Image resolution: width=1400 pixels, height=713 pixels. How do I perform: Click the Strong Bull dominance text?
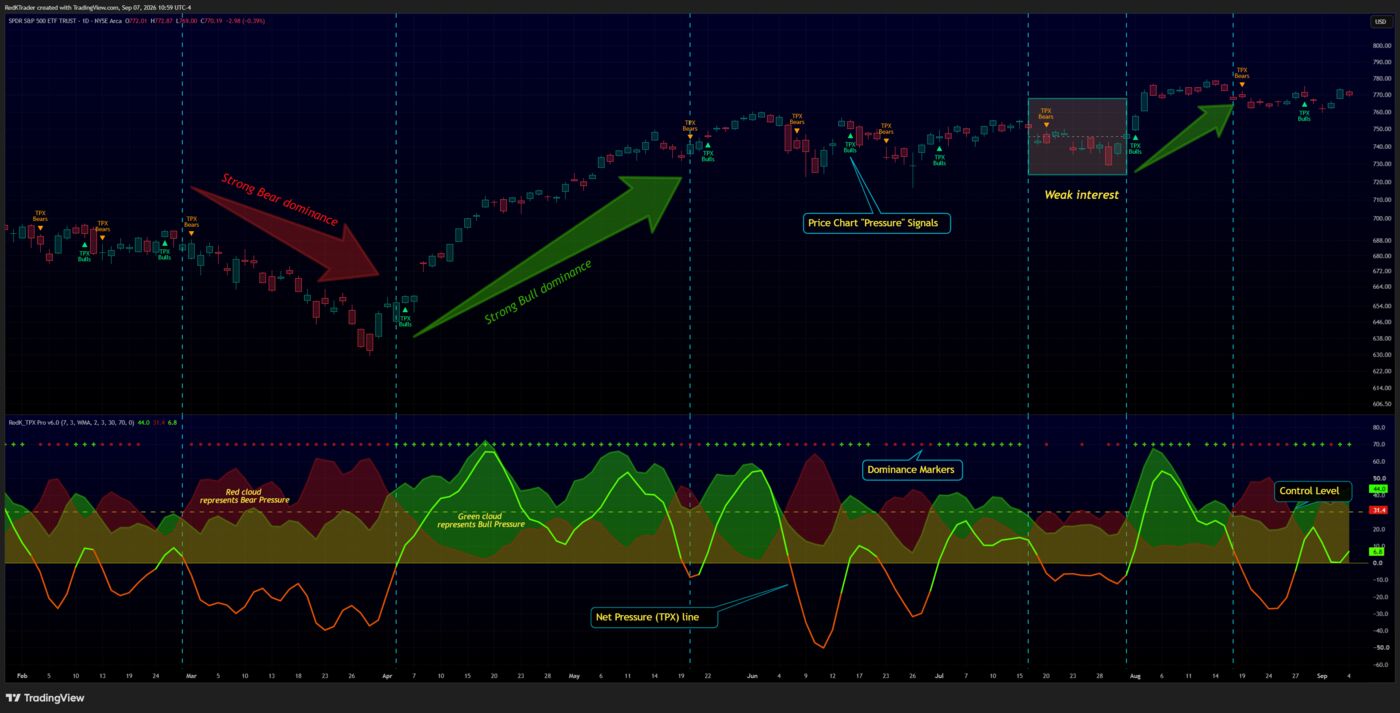[x=538, y=291]
